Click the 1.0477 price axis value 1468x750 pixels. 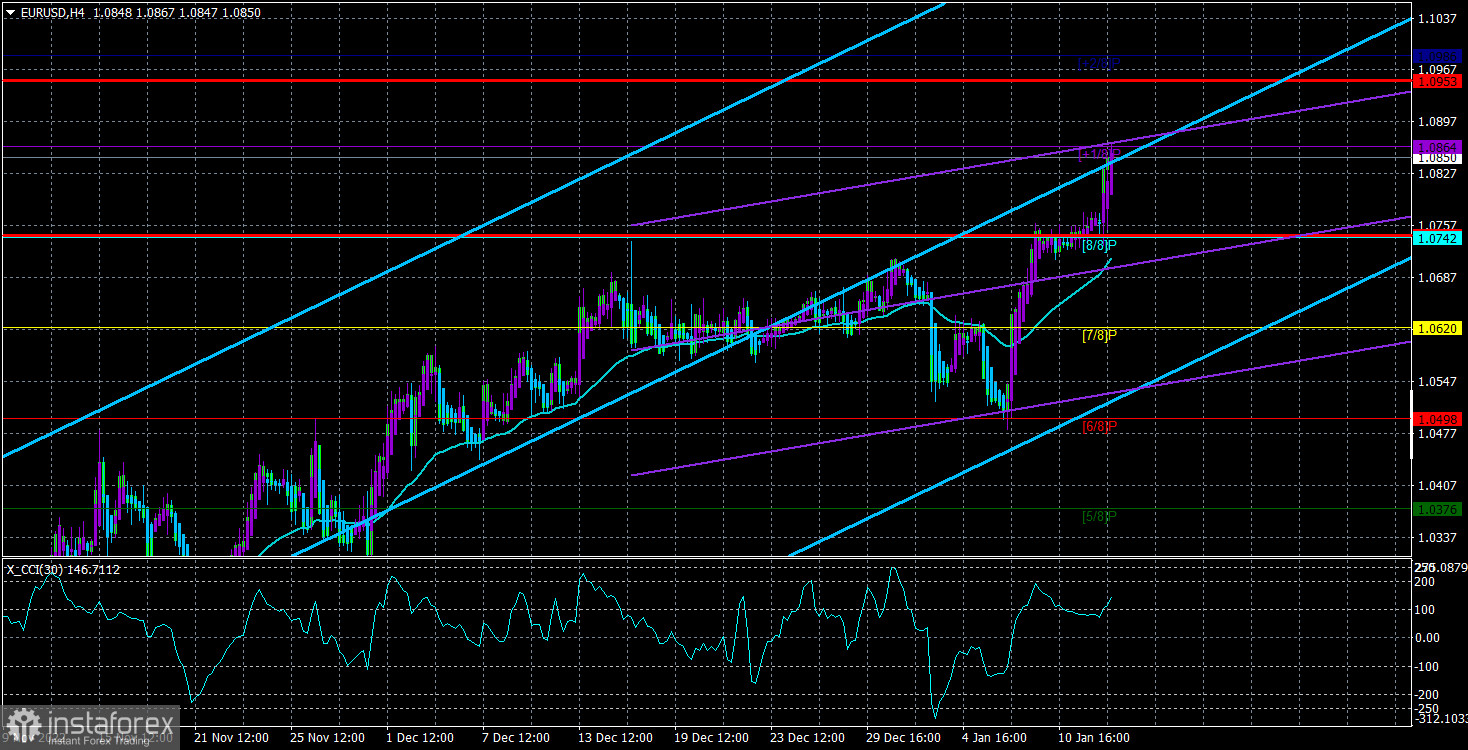point(1438,433)
